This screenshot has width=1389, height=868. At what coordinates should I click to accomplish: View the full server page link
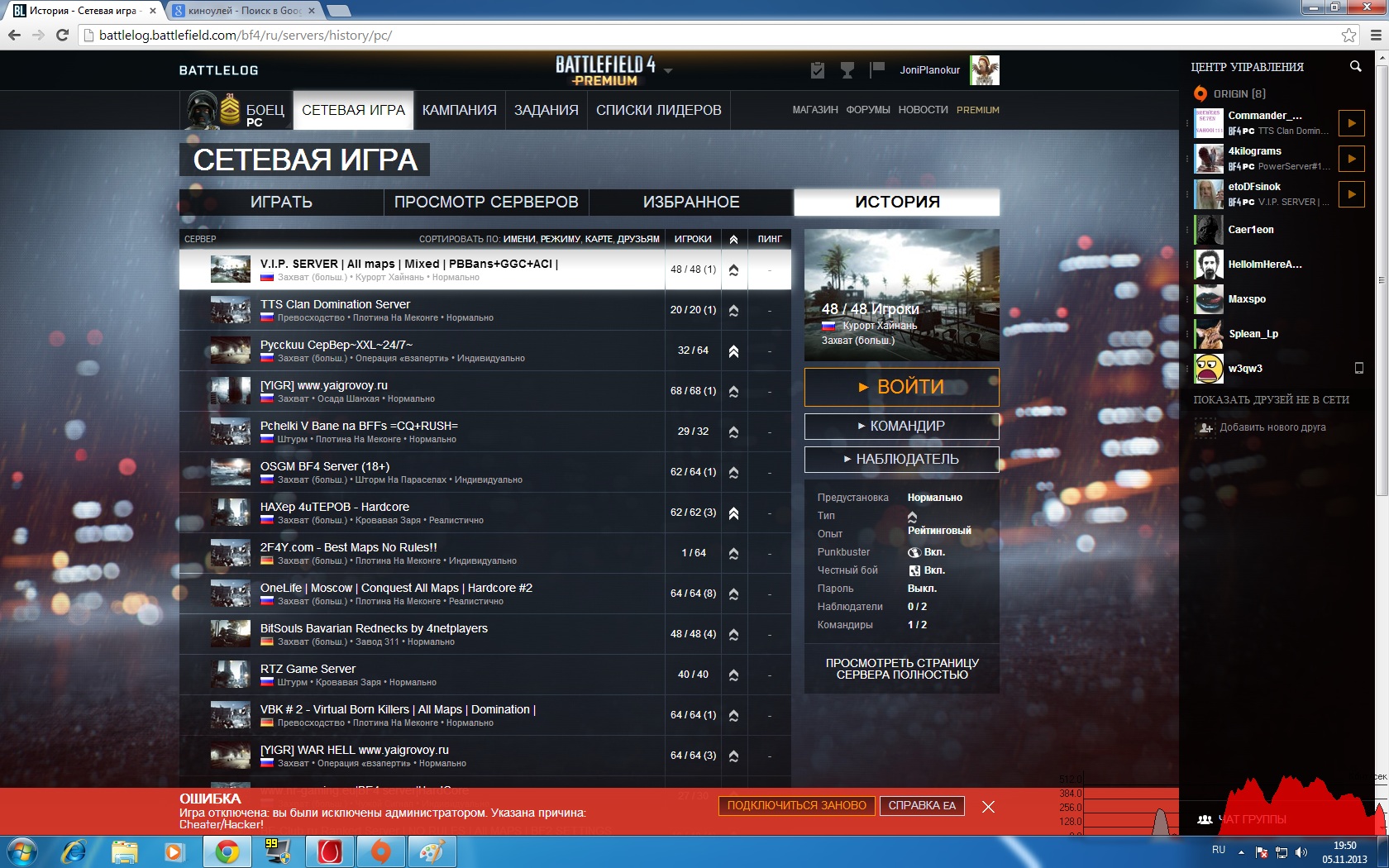pos(902,669)
